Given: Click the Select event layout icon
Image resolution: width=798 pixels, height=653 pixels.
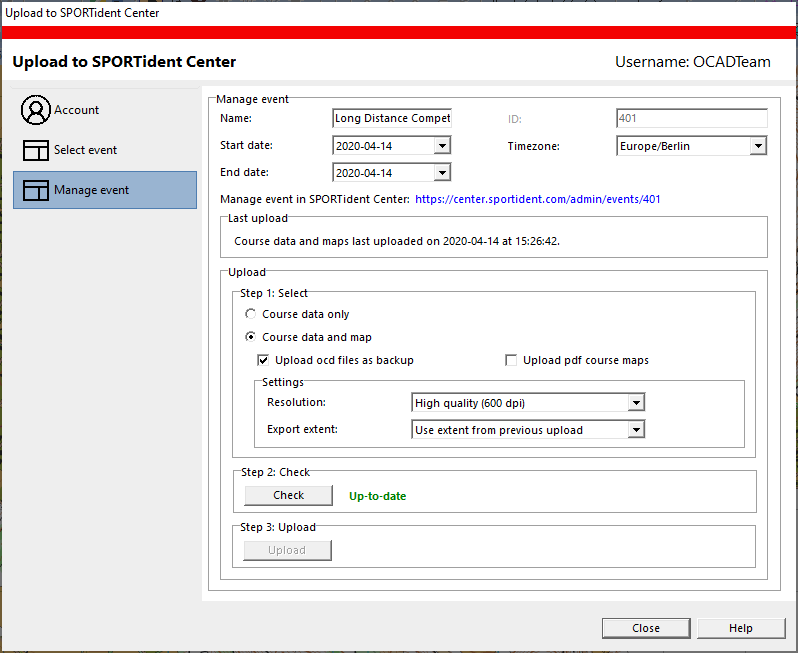Looking at the screenshot, I should (36, 150).
